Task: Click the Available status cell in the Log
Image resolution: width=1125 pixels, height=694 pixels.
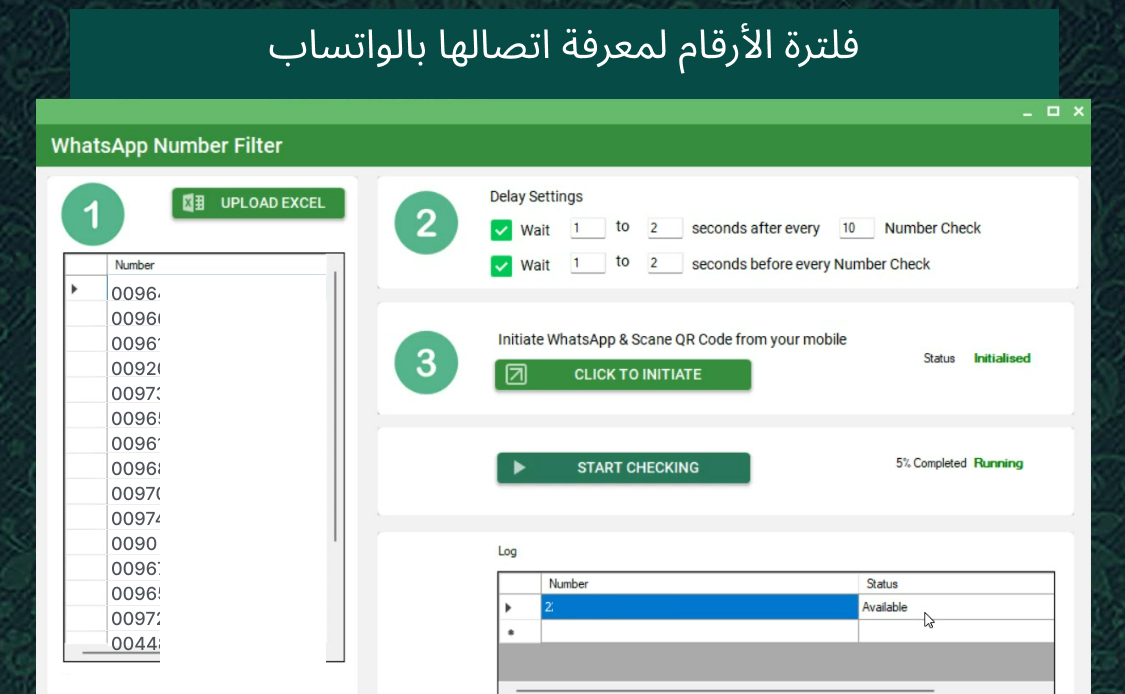Action: point(956,607)
